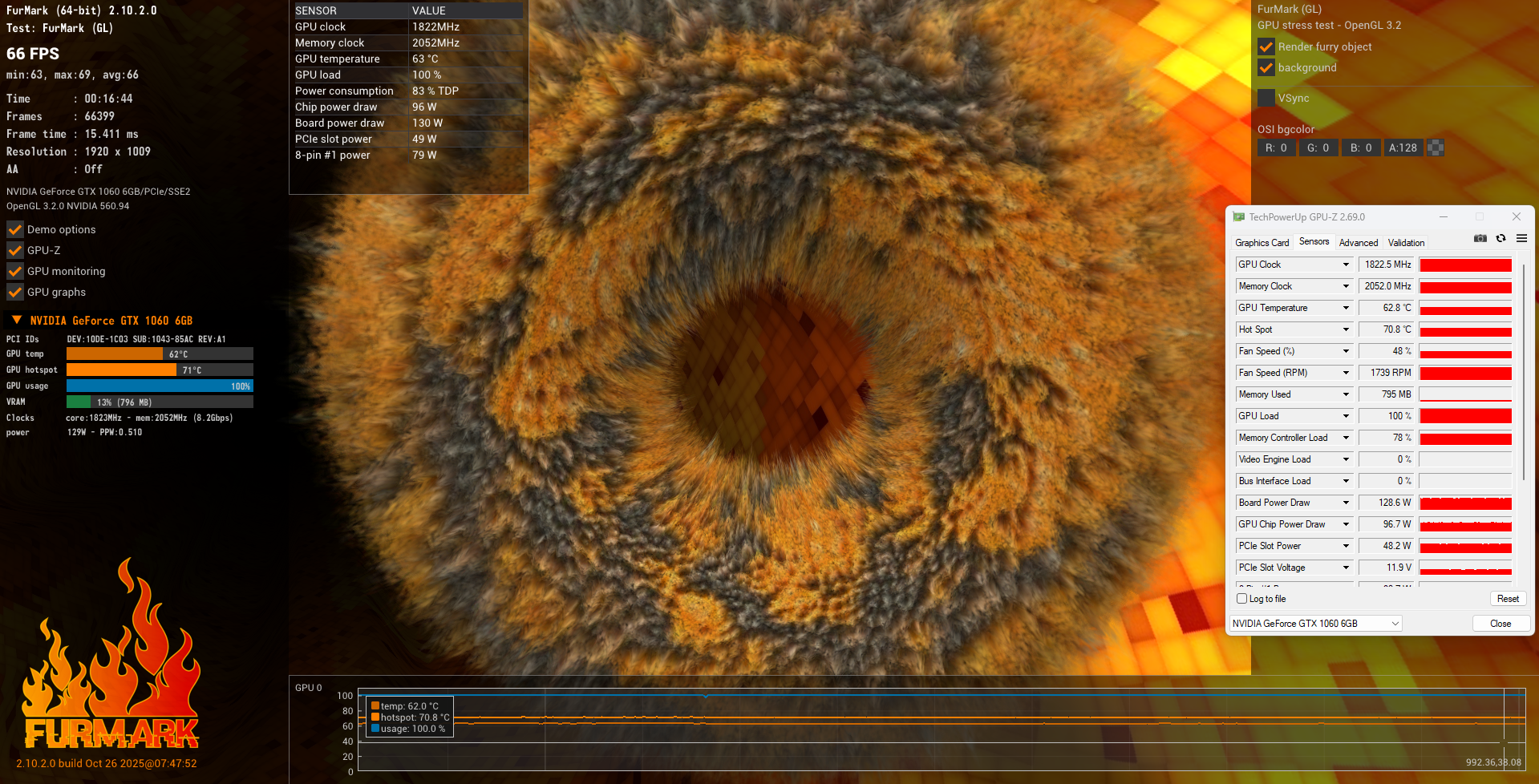Click the 1739 RPM fan speed value

tap(1387, 373)
